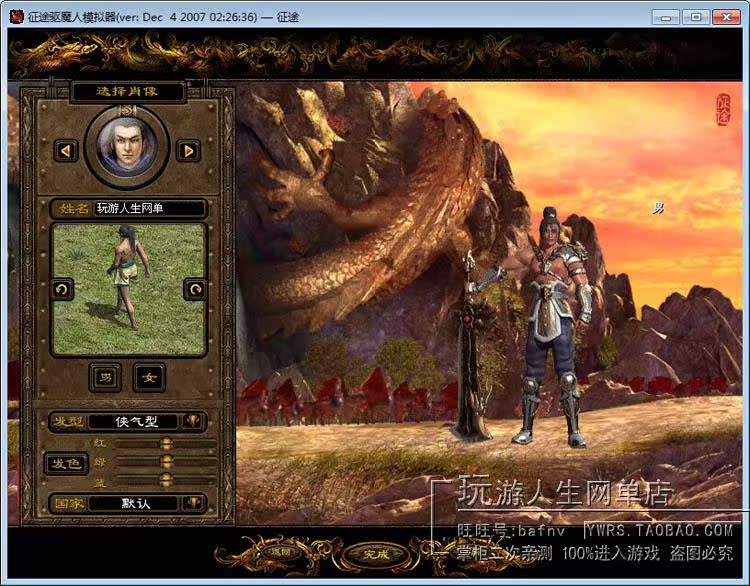
Task: Rotate character preview counterclockwise
Action: pos(62,289)
